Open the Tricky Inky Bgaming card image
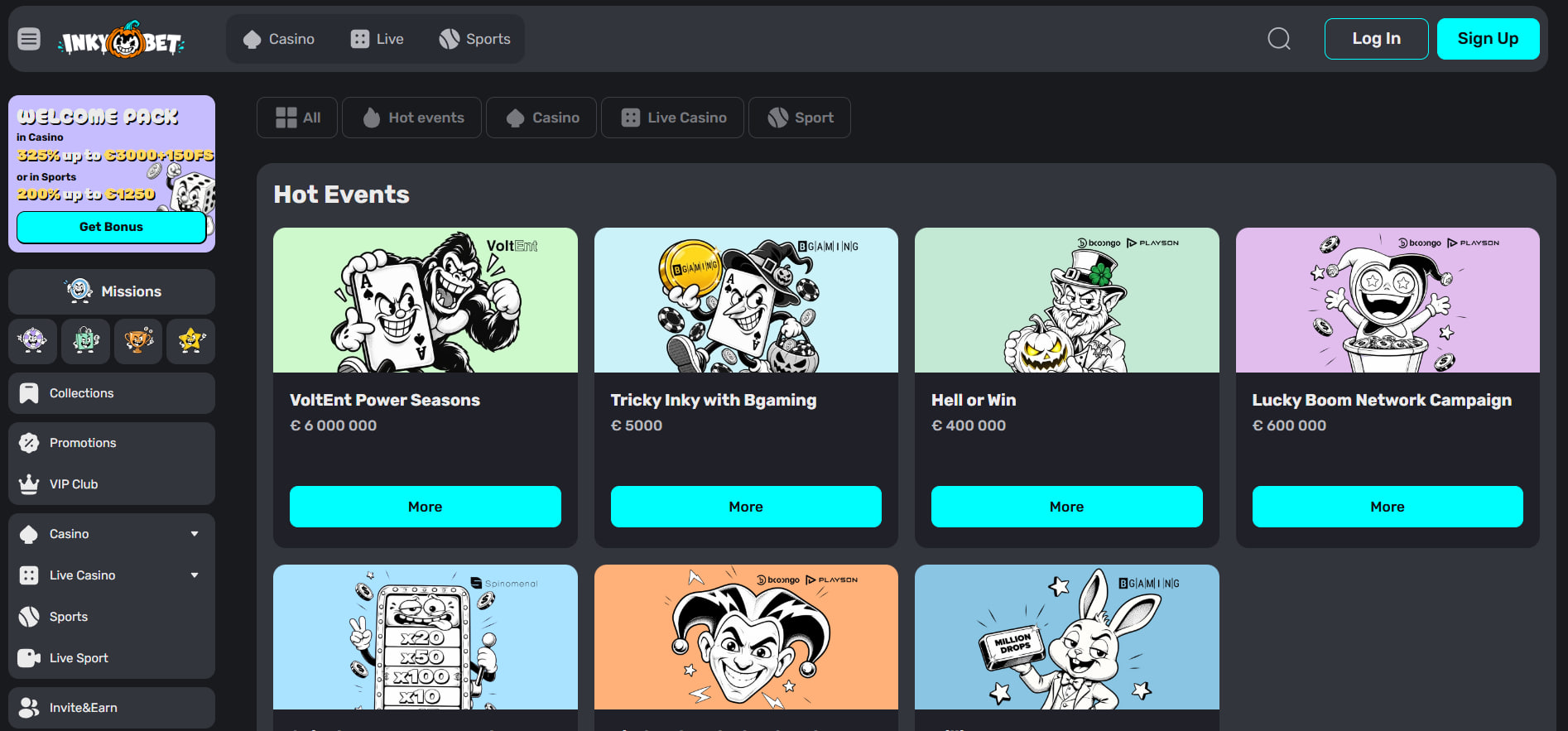1568x731 pixels. click(x=746, y=301)
